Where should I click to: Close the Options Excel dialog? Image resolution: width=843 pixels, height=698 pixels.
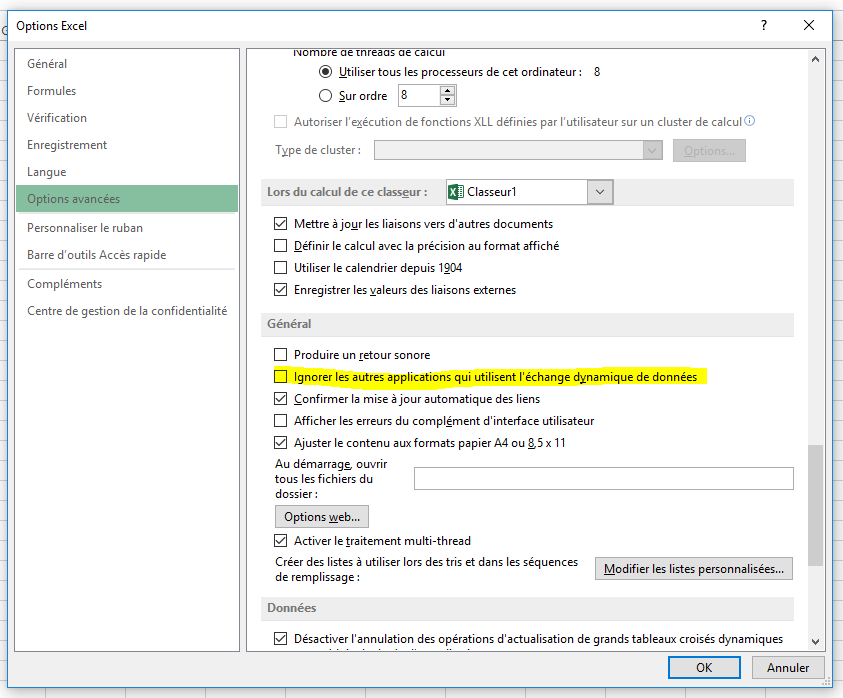pos(809,25)
